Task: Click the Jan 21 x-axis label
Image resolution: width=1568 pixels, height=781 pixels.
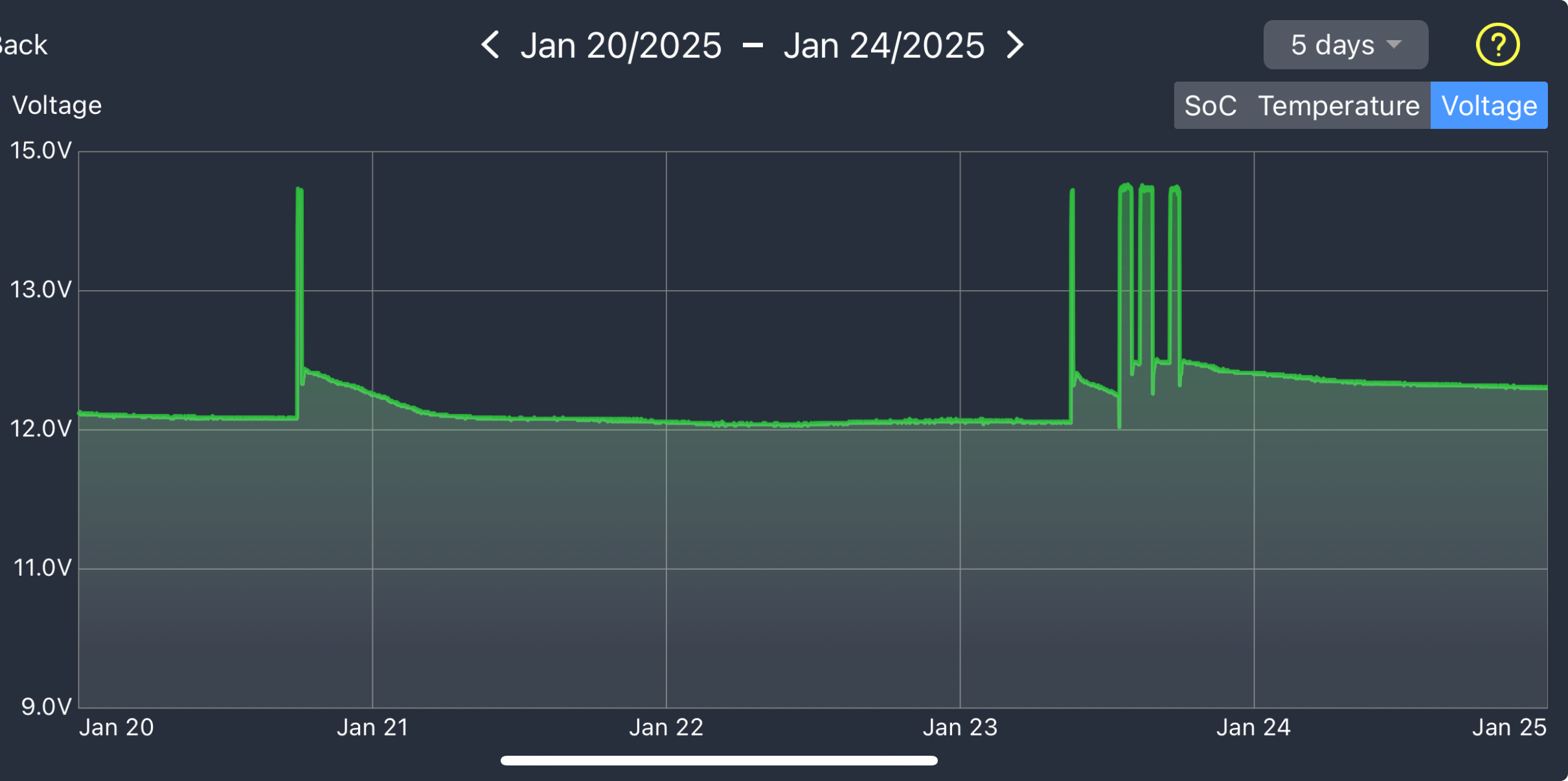Action: [x=372, y=727]
